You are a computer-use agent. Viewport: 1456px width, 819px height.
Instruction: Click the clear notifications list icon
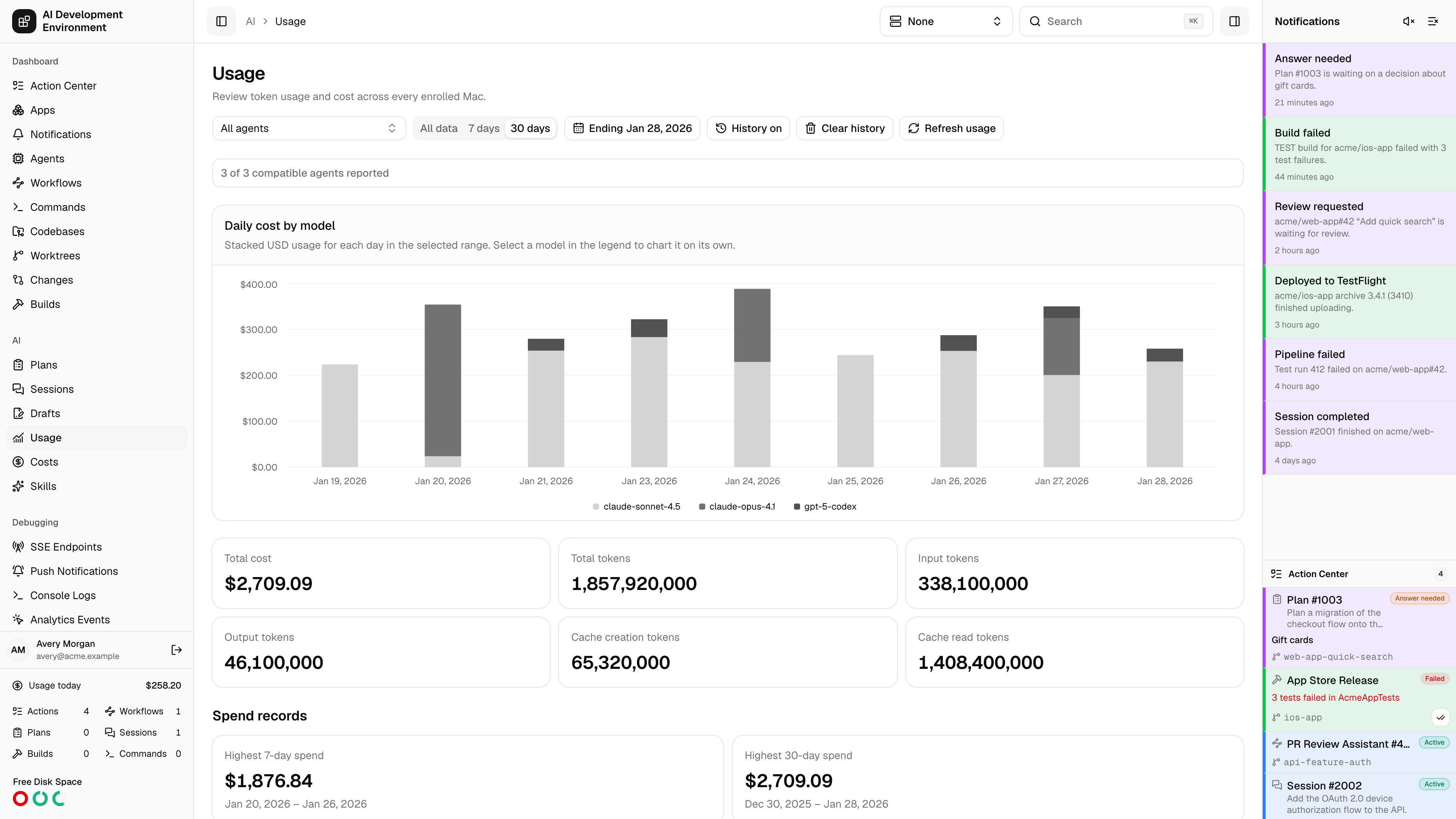(1433, 22)
